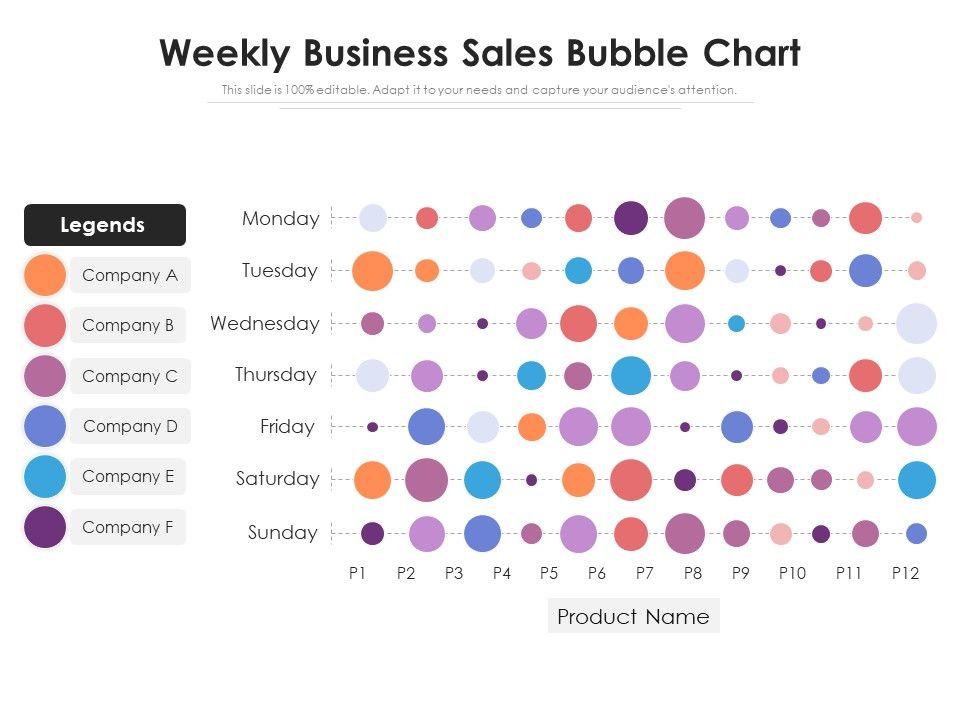The image size is (960, 720).
Task: Select the Company D label
Action: 130,426
